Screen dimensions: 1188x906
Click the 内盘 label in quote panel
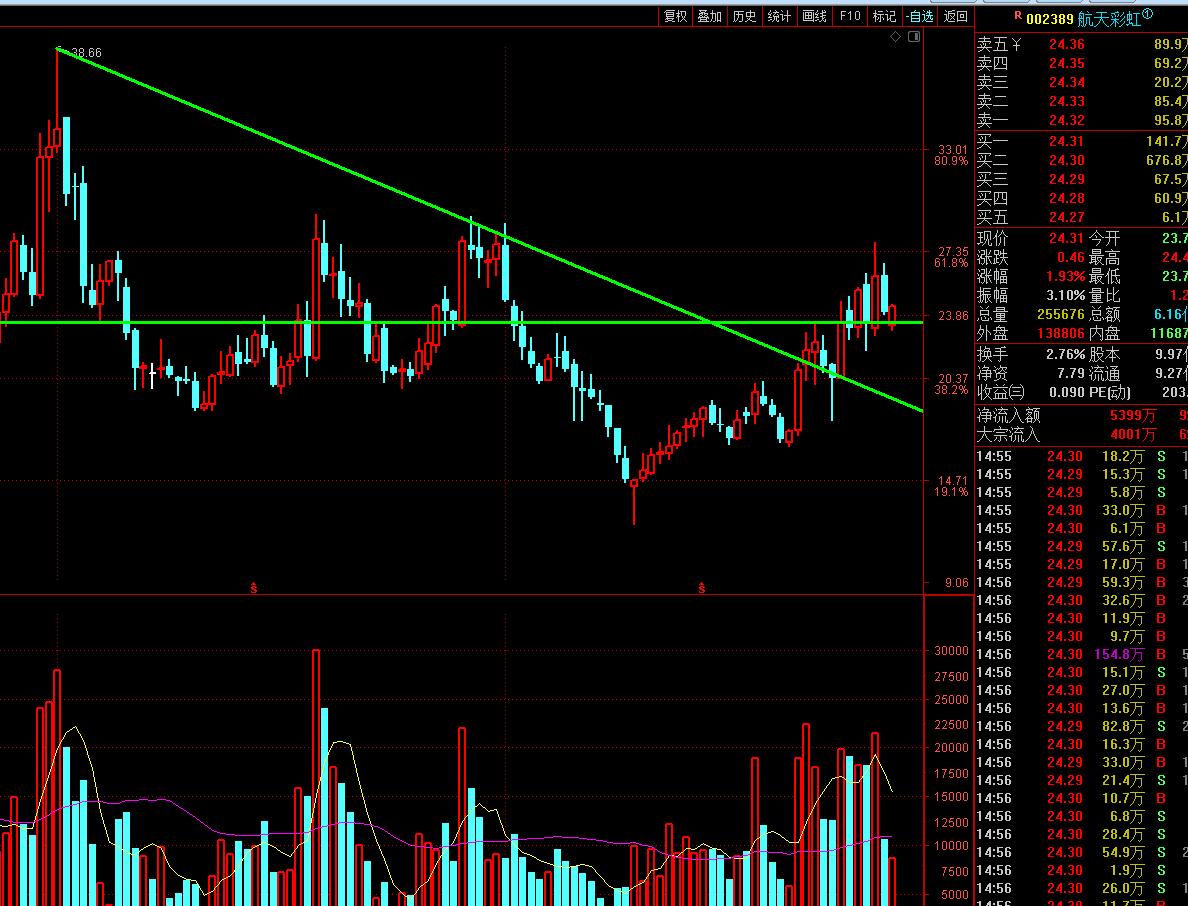[1104, 333]
